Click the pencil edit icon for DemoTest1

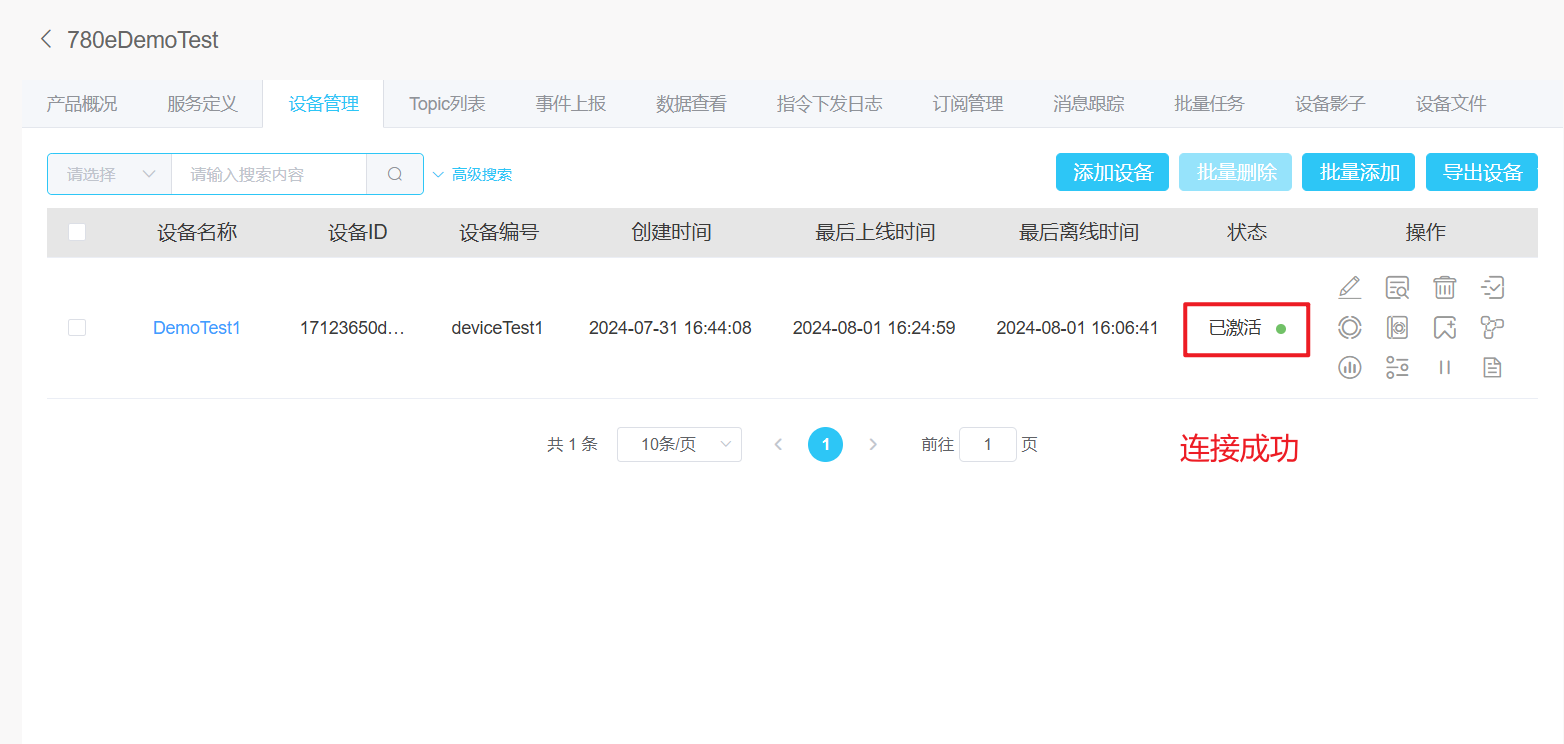click(x=1350, y=288)
